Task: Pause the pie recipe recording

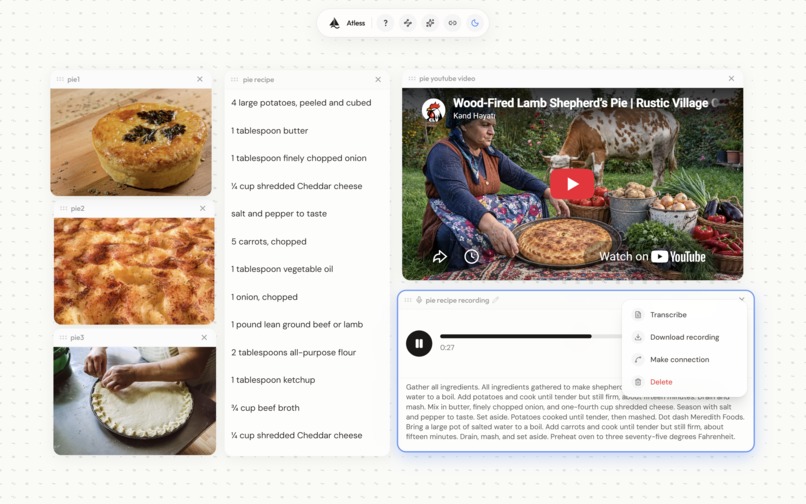Action: (419, 343)
